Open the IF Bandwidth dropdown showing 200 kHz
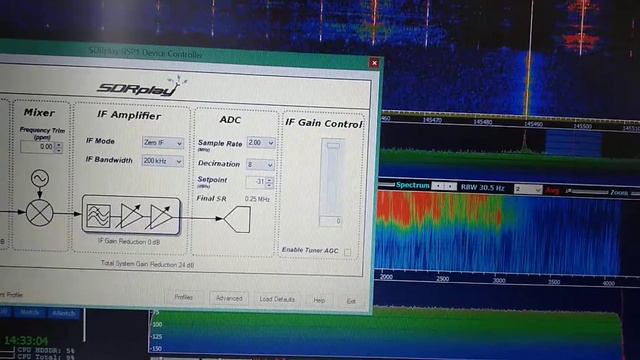The height and width of the screenshot is (360, 640). point(162,161)
